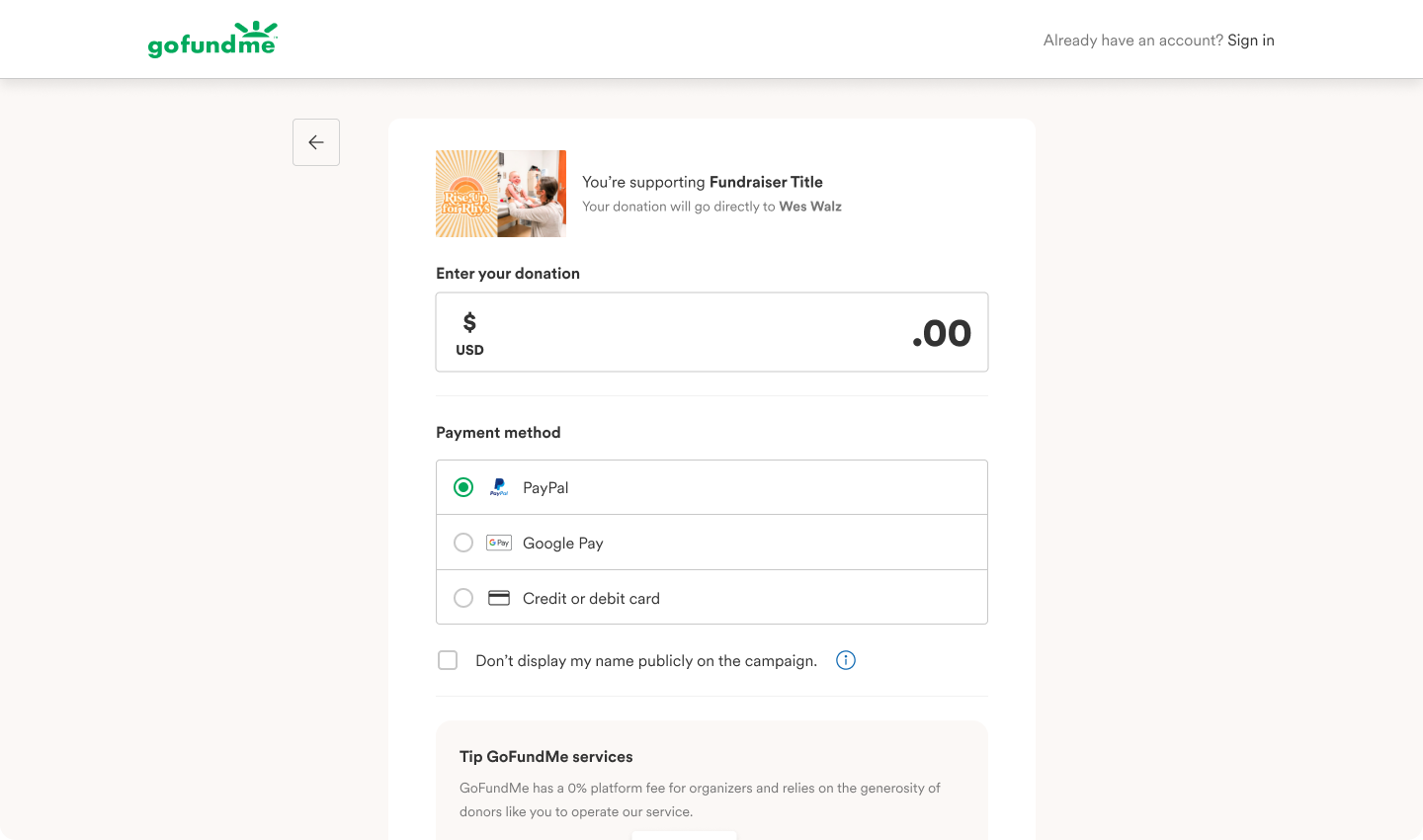
Task: Click the Tip GoFundMe services heading
Action: (x=546, y=757)
